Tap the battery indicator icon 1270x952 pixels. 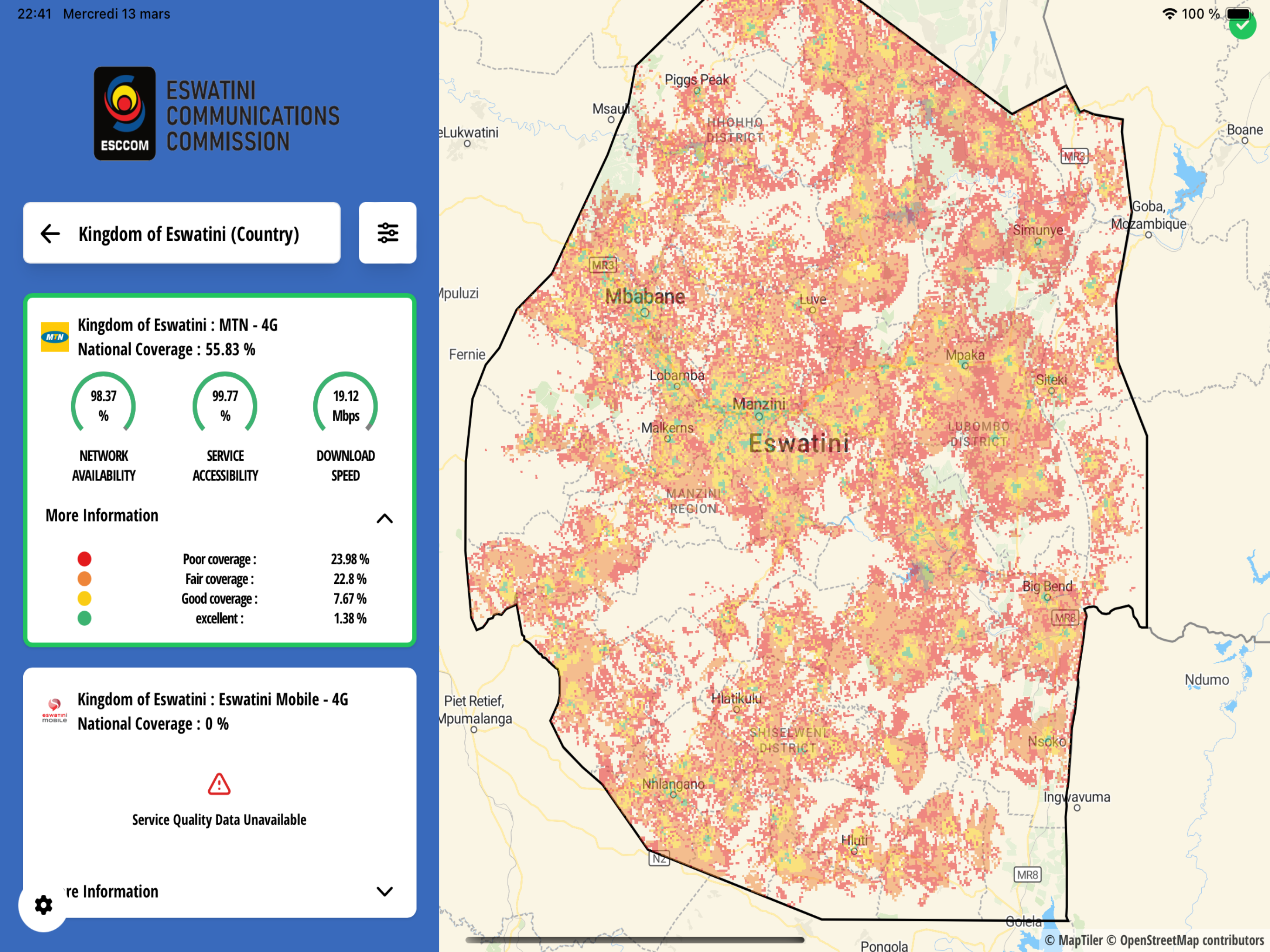tap(1240, 14)
